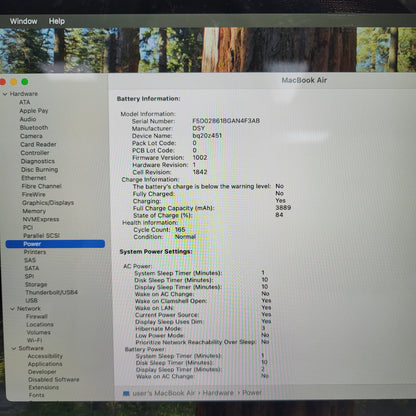
Task: Select the highlighted Power item
Action: (55, 244)
